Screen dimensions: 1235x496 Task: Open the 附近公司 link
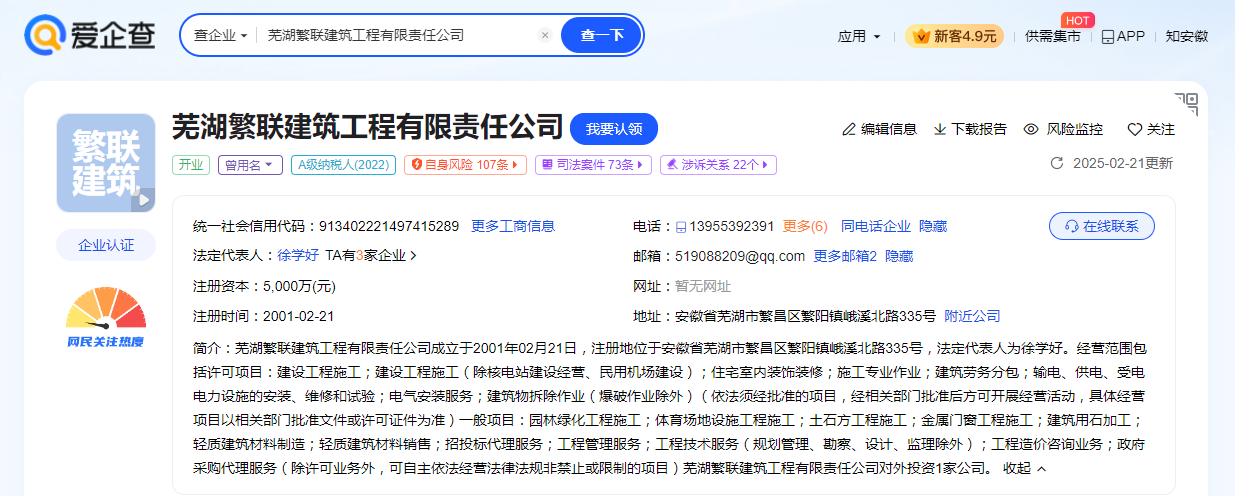pos(972,316)
